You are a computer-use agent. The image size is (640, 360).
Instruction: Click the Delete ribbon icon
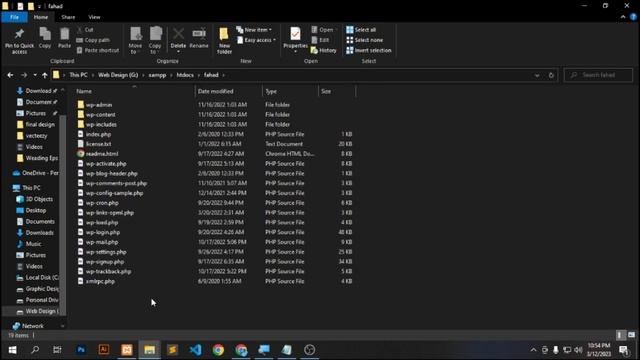pos(178,34)
